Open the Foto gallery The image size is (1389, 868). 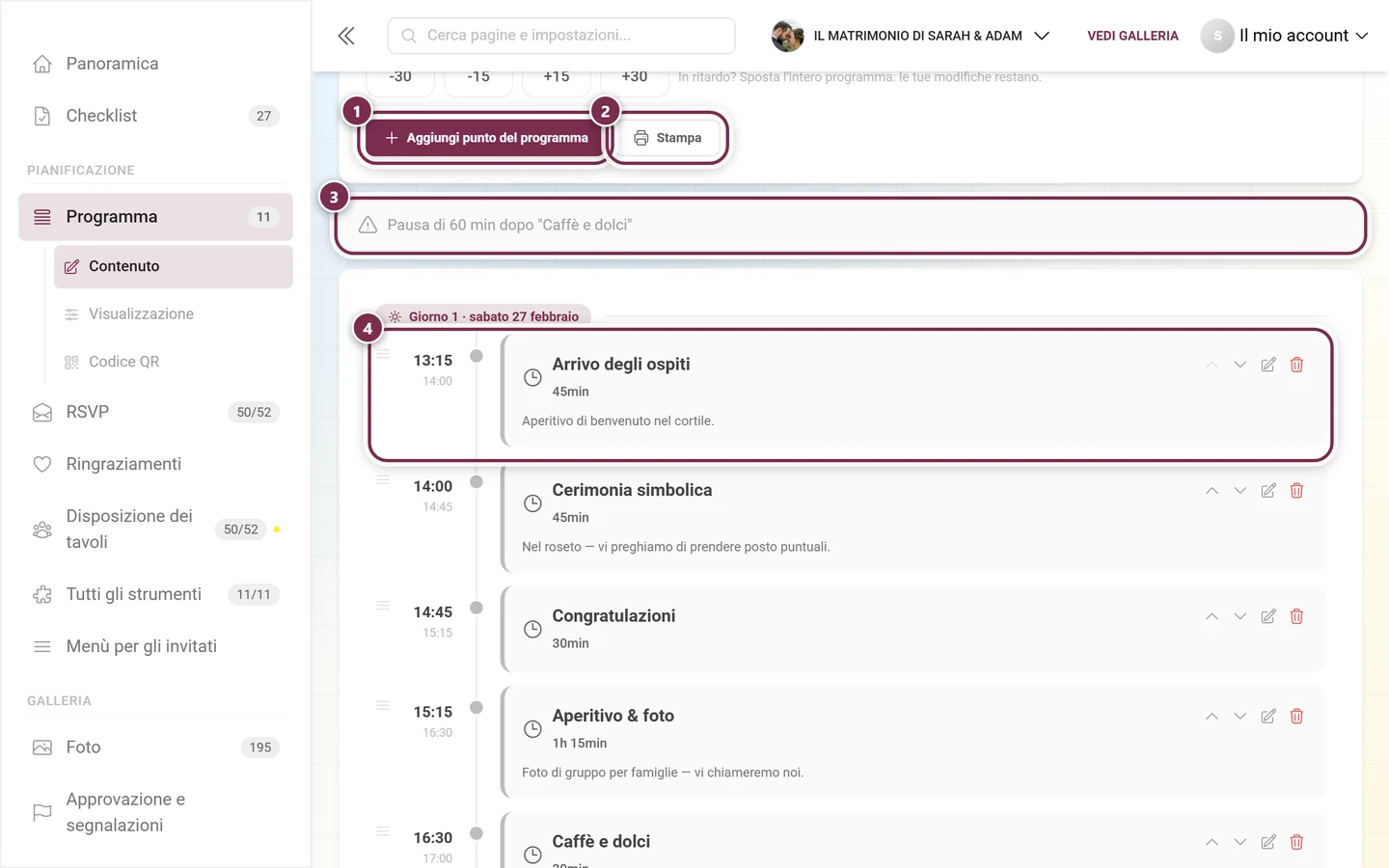[155, 747]
